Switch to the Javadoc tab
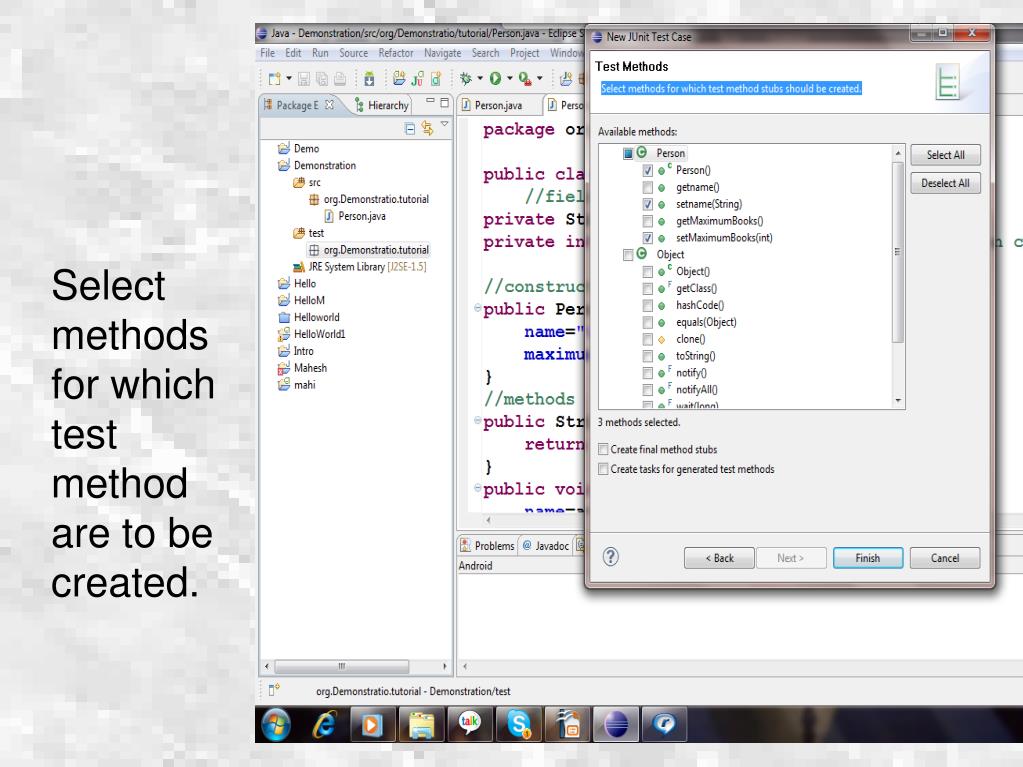The width and height of the screenshot is (1023, 767). click(546, 546)
